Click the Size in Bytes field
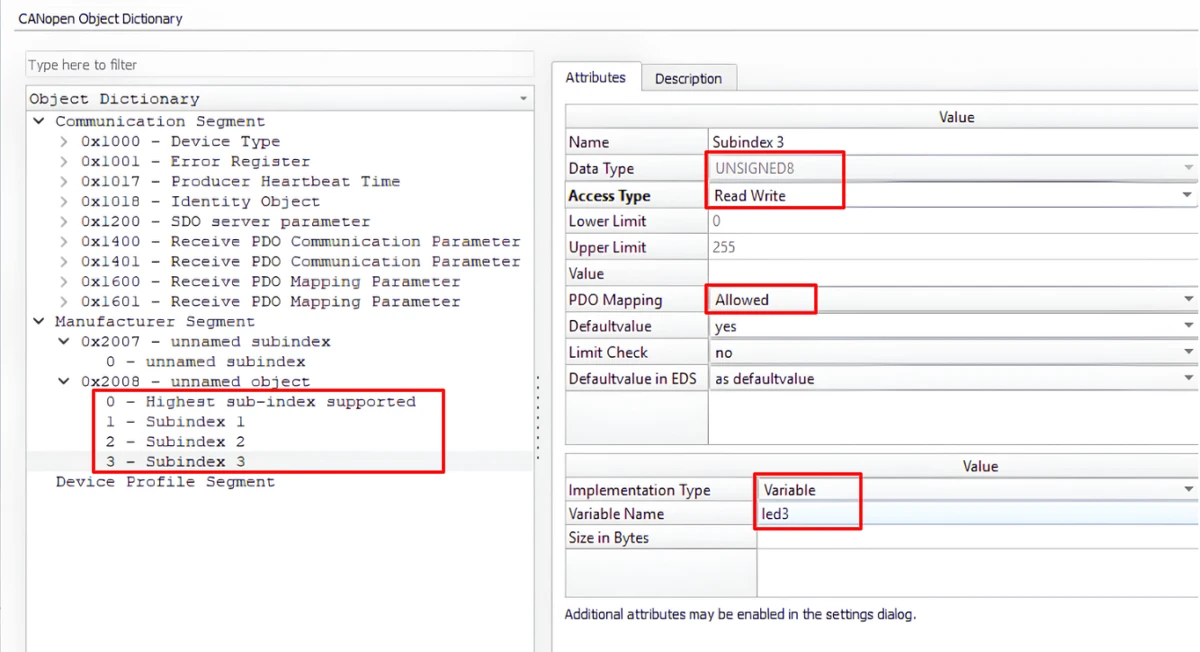Screen dimensions: 1200x652 pyautogui.click(x=977, y=538)
